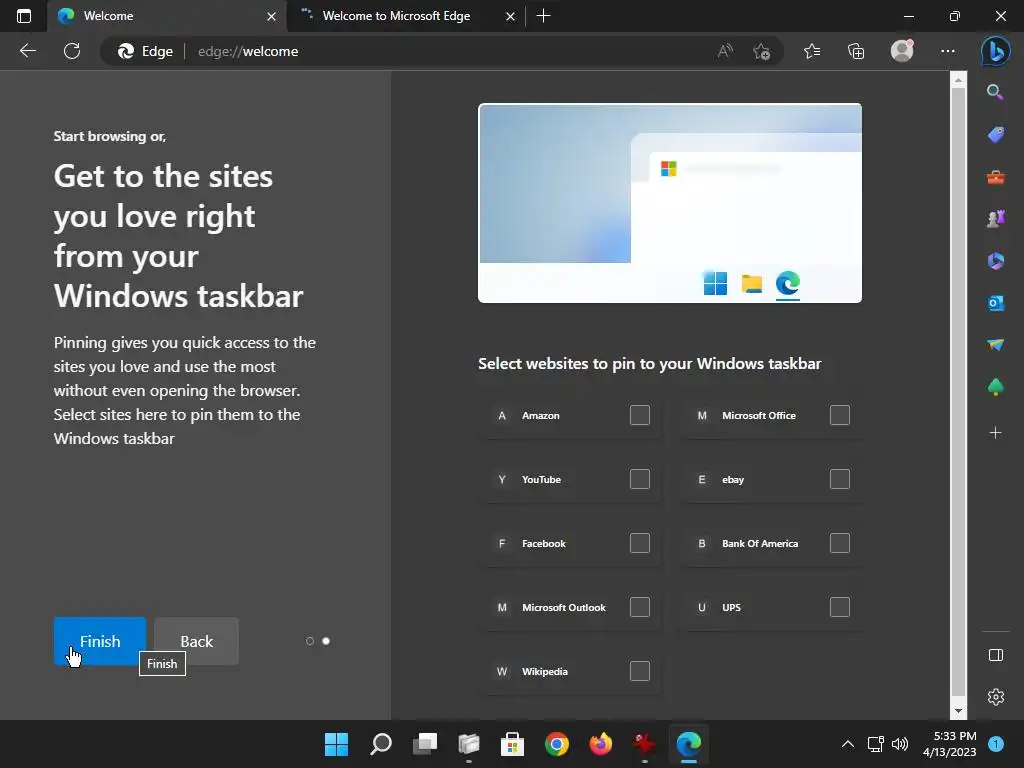Open a new tab with plus button
The image size is (1024, 768).
[x=543, y=16]
